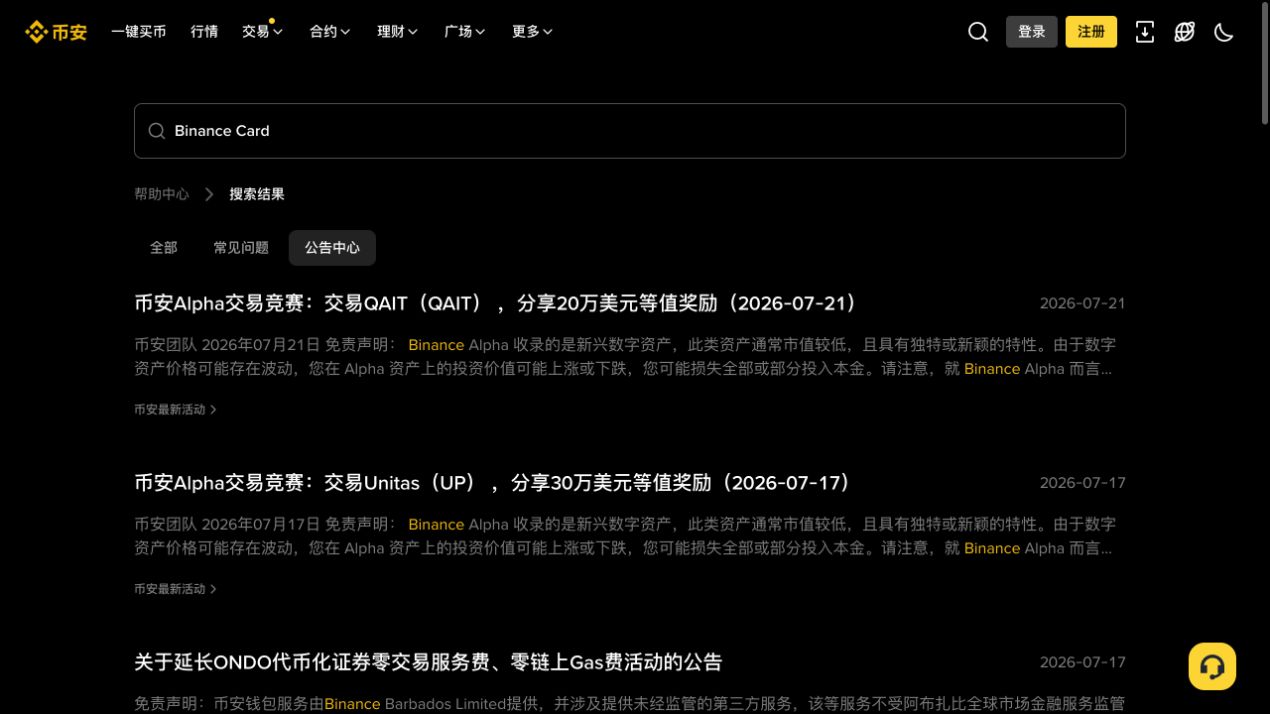Click the page vertical scrollbar
The width and height of the screenshot is (1270, 714).
click(x=1264, y=64)
